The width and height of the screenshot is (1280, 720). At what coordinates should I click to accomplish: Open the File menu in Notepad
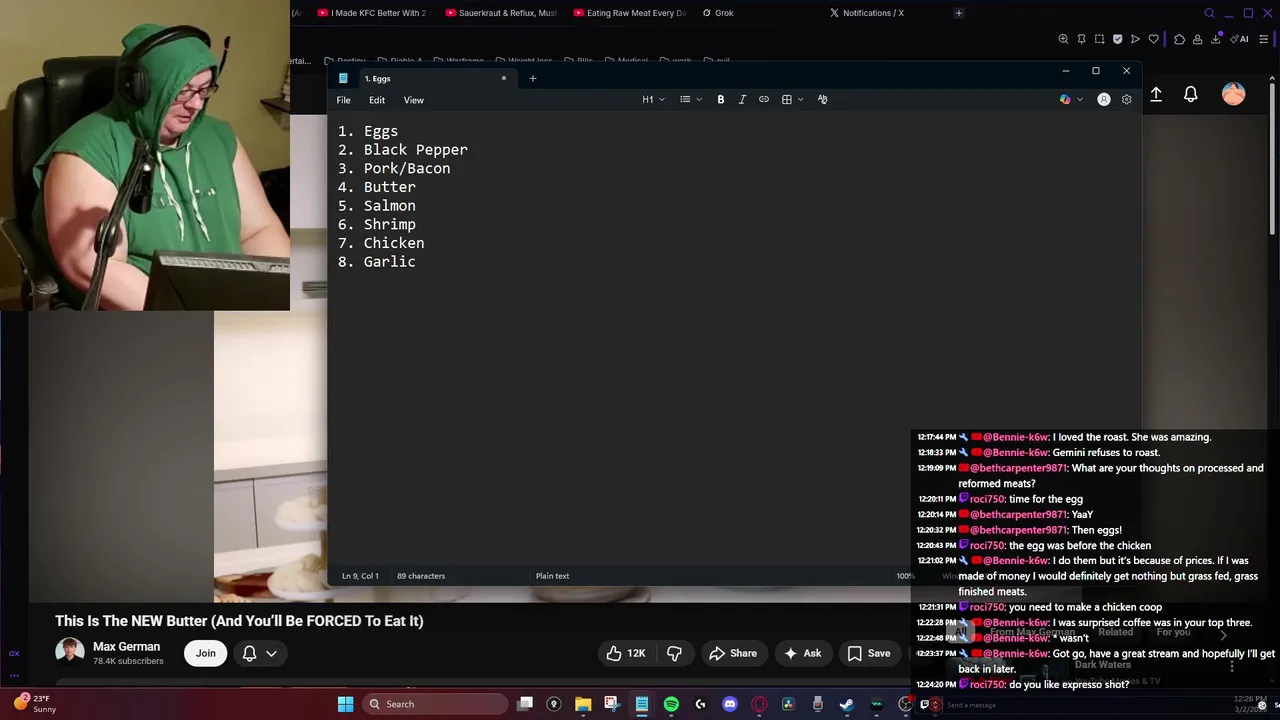point(343,100)
